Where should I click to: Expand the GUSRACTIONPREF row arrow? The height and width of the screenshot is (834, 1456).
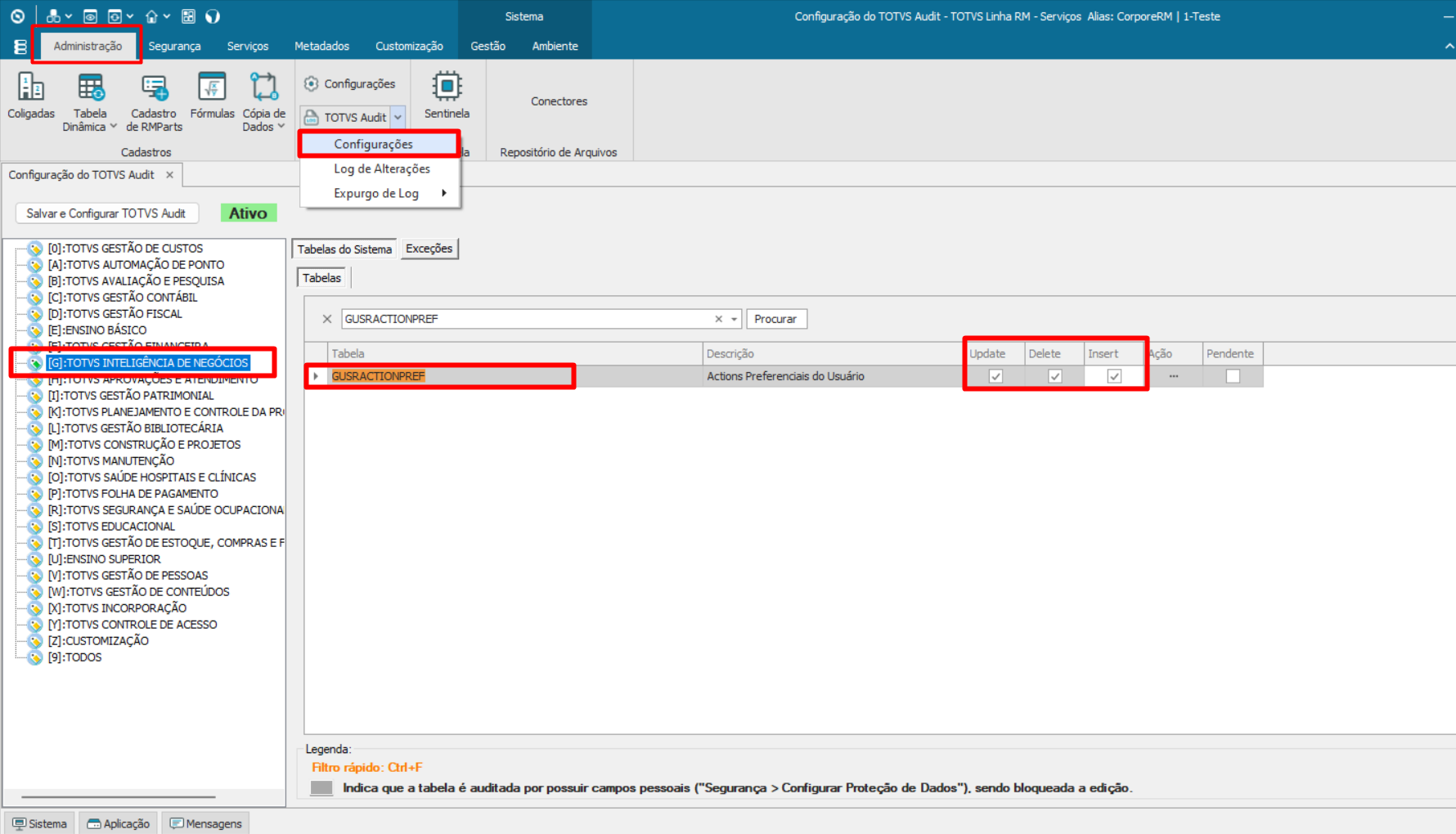coord(316,376)
